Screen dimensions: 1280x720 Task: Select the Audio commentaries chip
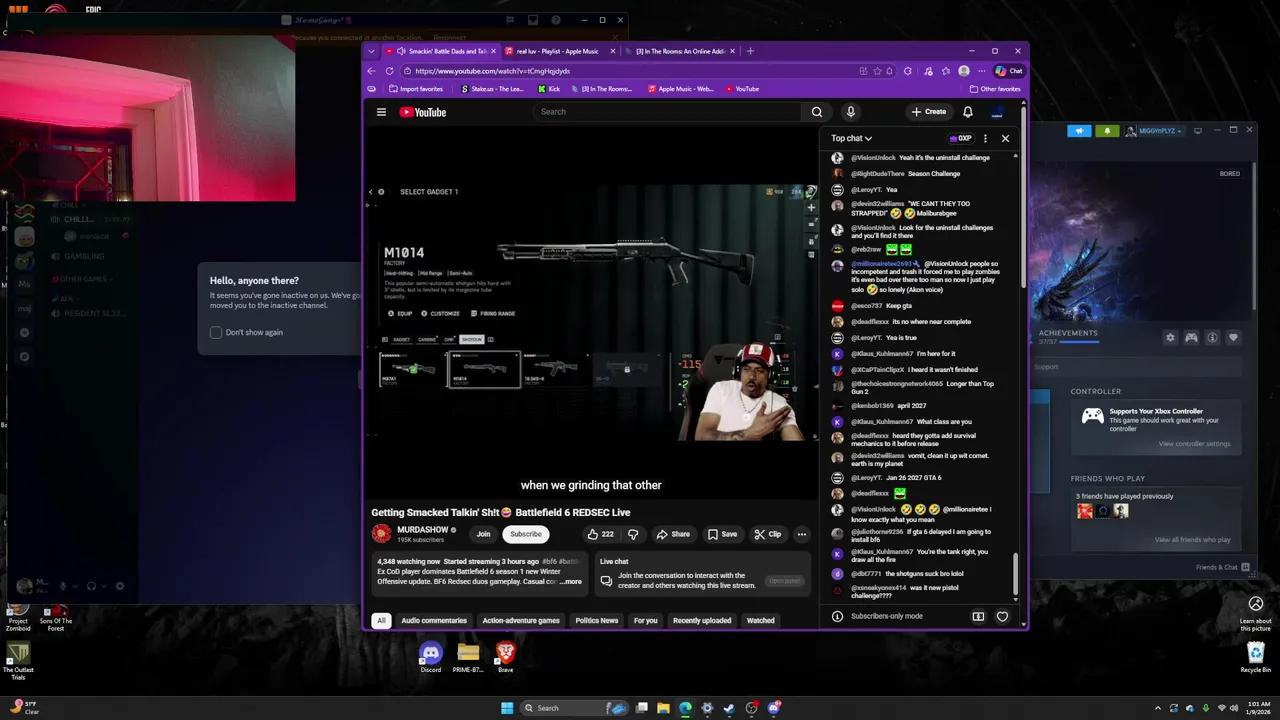tap(434, 620)
